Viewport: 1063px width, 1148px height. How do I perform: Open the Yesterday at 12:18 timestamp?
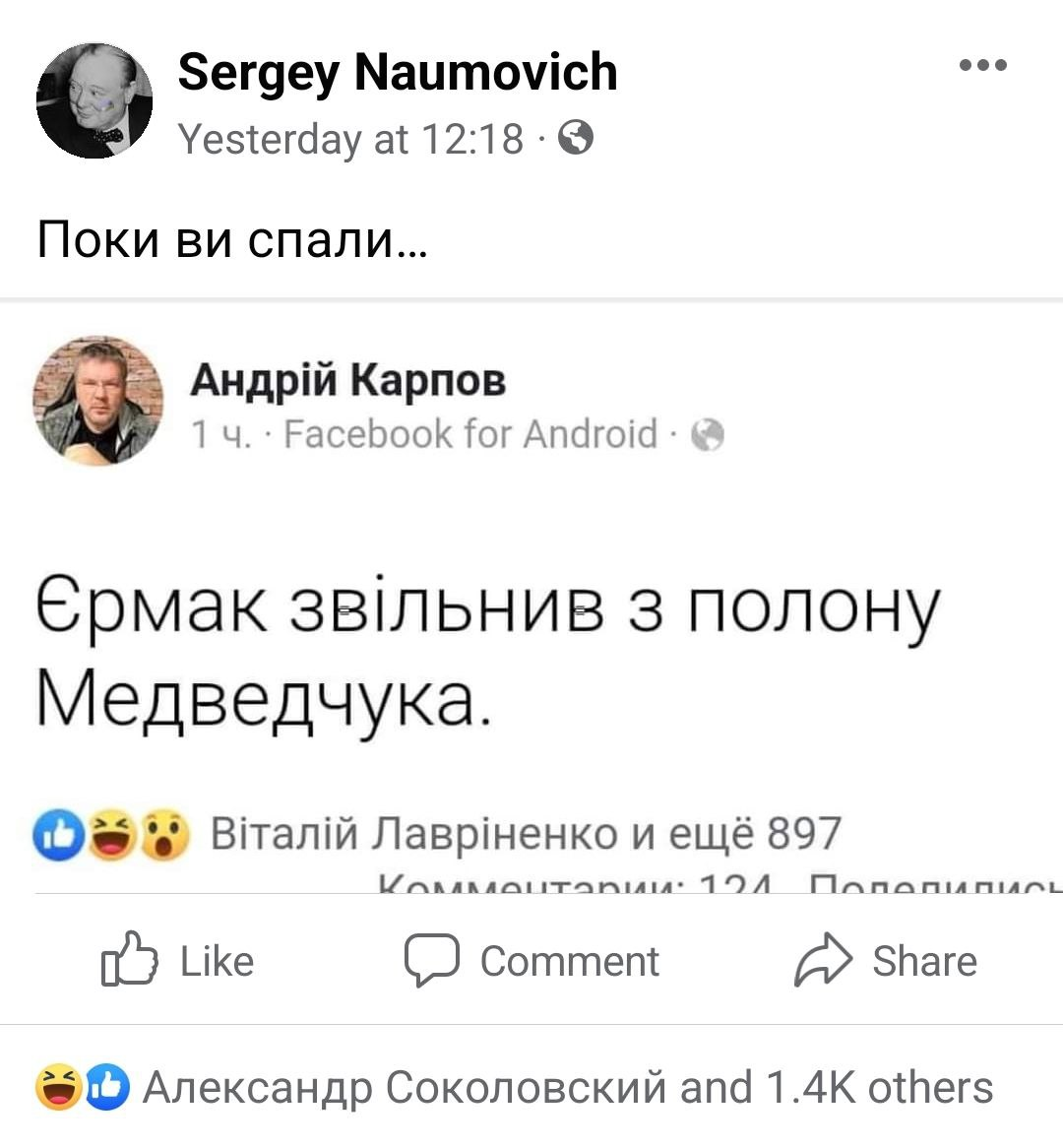[x=350, y=139]
